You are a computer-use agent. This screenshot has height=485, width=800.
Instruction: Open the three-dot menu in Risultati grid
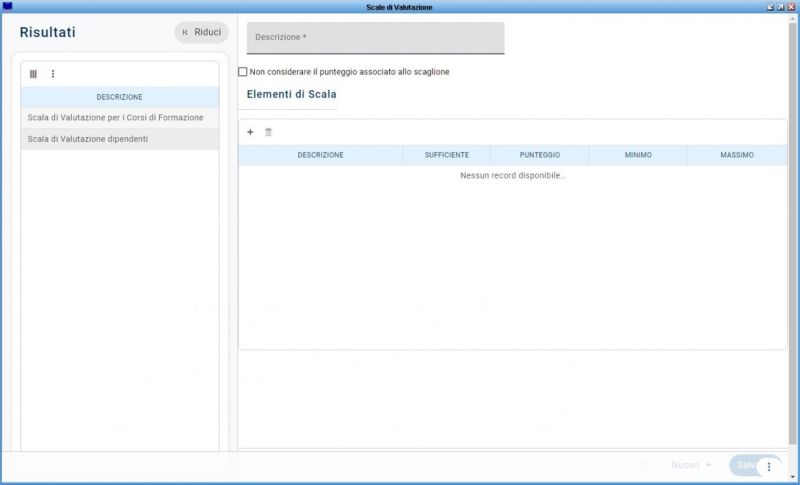pos(53,74)
